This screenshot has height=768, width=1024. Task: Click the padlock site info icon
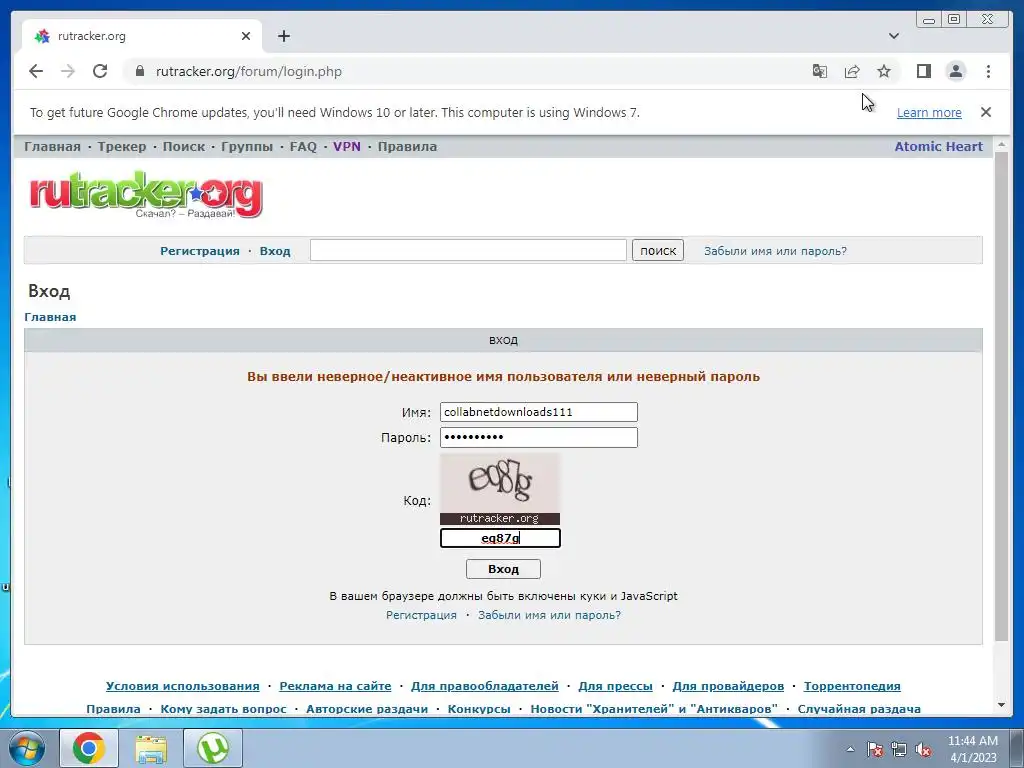coord(139,71)
